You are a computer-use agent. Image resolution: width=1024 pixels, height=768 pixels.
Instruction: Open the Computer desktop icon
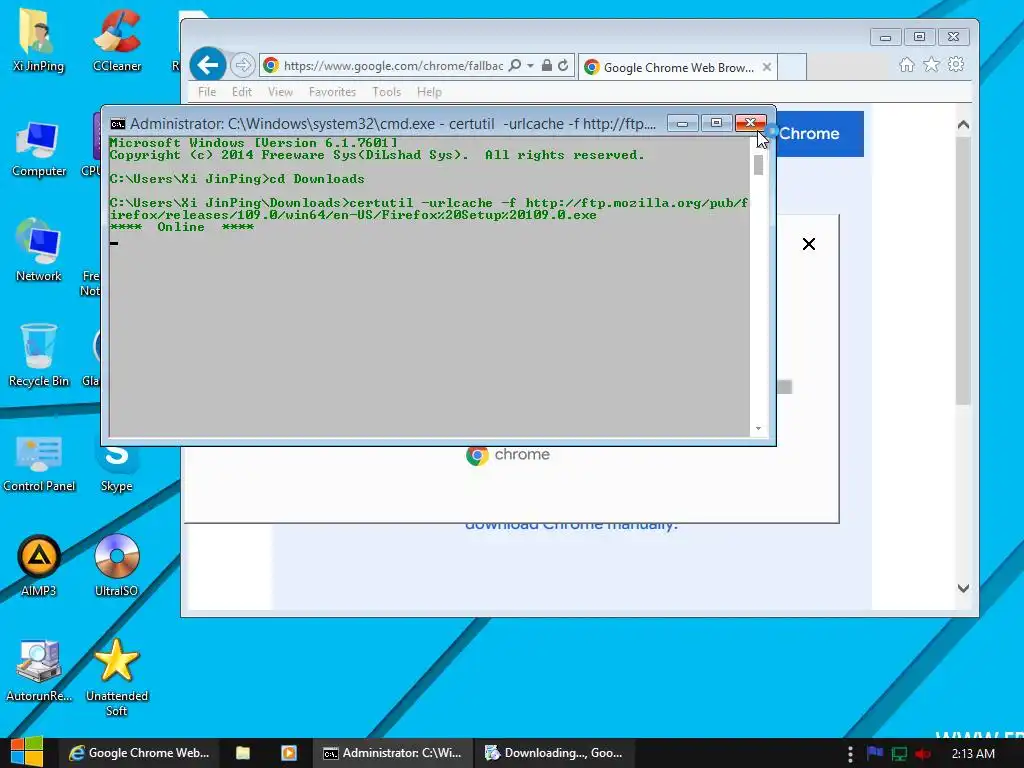click(x=39, y=149)
